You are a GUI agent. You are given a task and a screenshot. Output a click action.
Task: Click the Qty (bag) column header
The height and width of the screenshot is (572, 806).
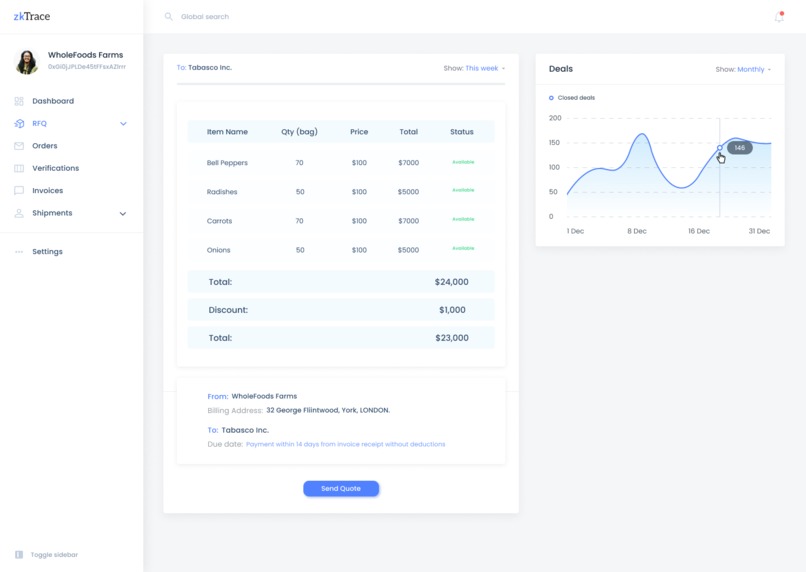[299, 132]
